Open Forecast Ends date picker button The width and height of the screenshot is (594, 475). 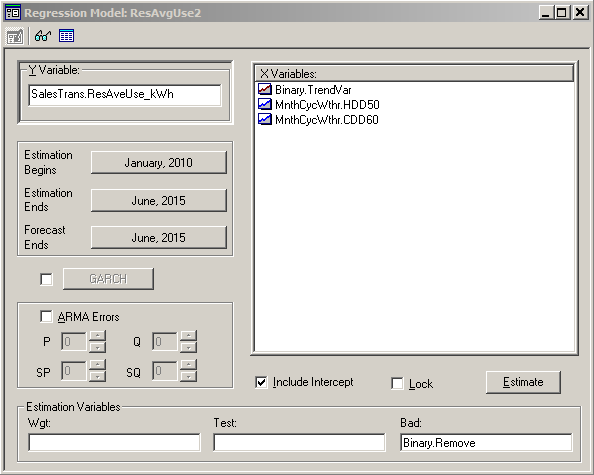pyautogui.click(x=159, y=238)
